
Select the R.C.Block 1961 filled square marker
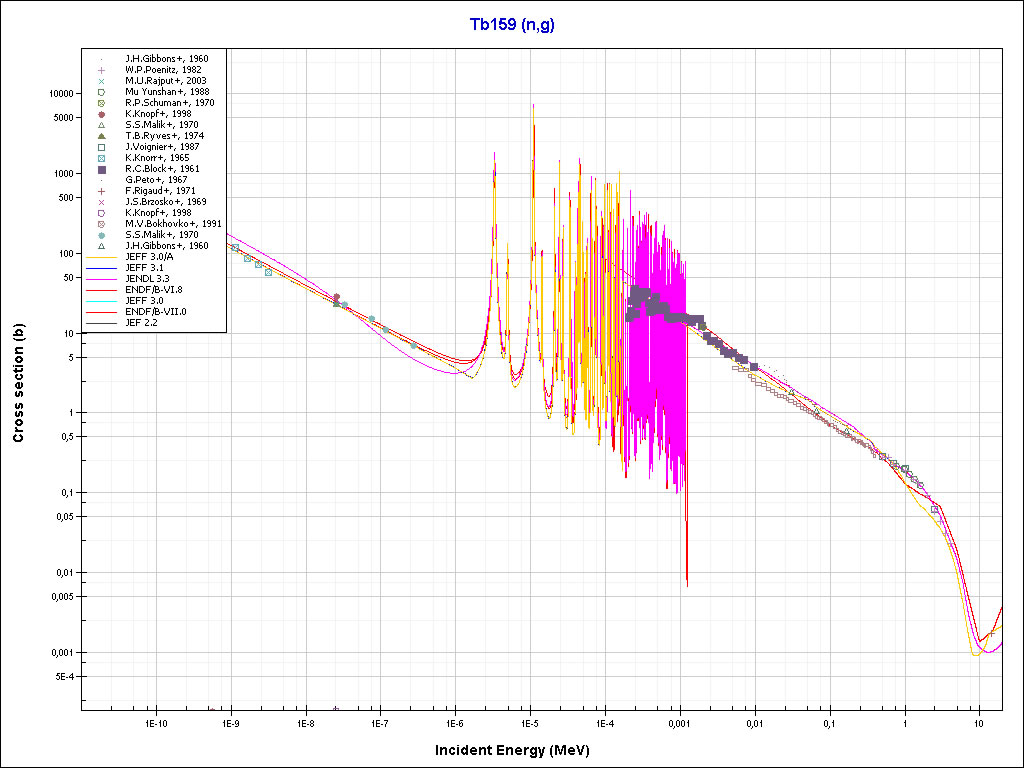[101, 169]
